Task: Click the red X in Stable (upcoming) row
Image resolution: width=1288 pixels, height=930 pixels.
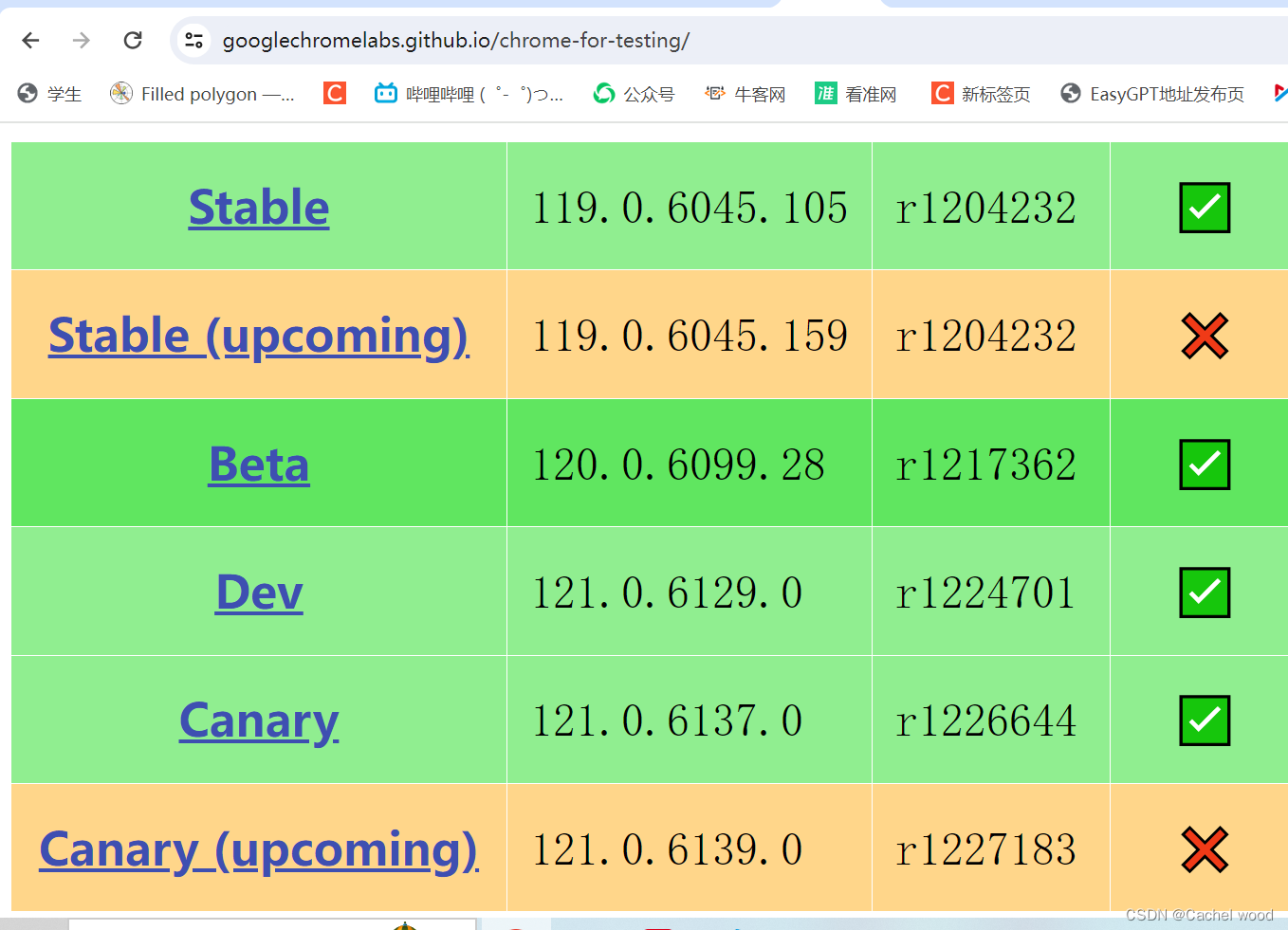Action: (x=1205, y=336)
